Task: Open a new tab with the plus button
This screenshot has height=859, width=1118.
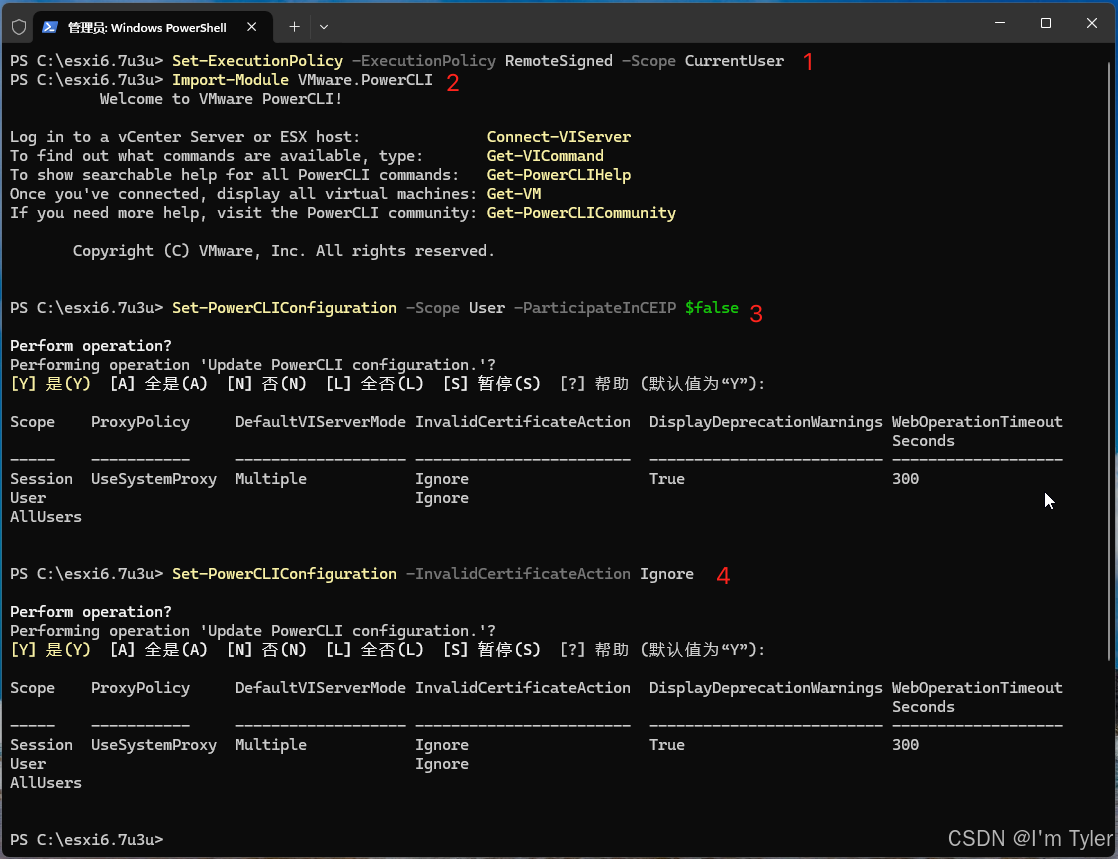Action: (x=294, y=27)
